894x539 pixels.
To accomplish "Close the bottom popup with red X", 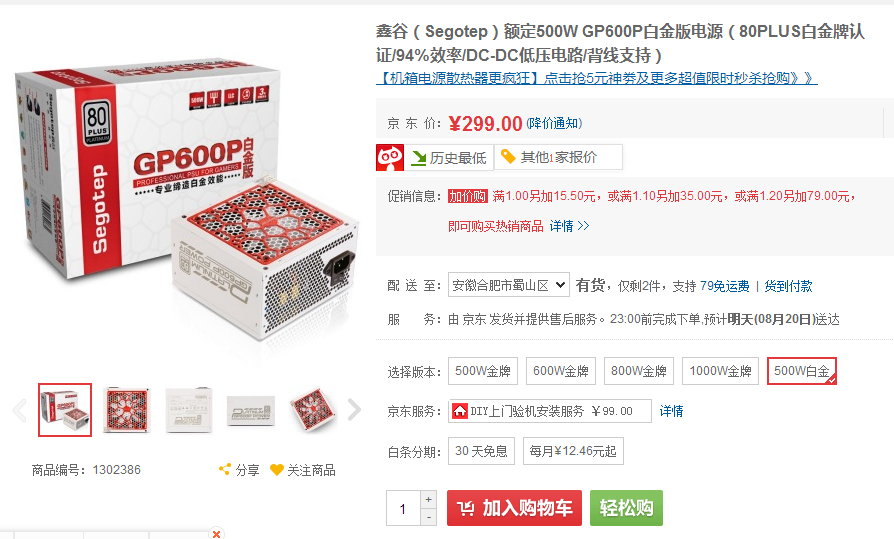I will (216, 534).
